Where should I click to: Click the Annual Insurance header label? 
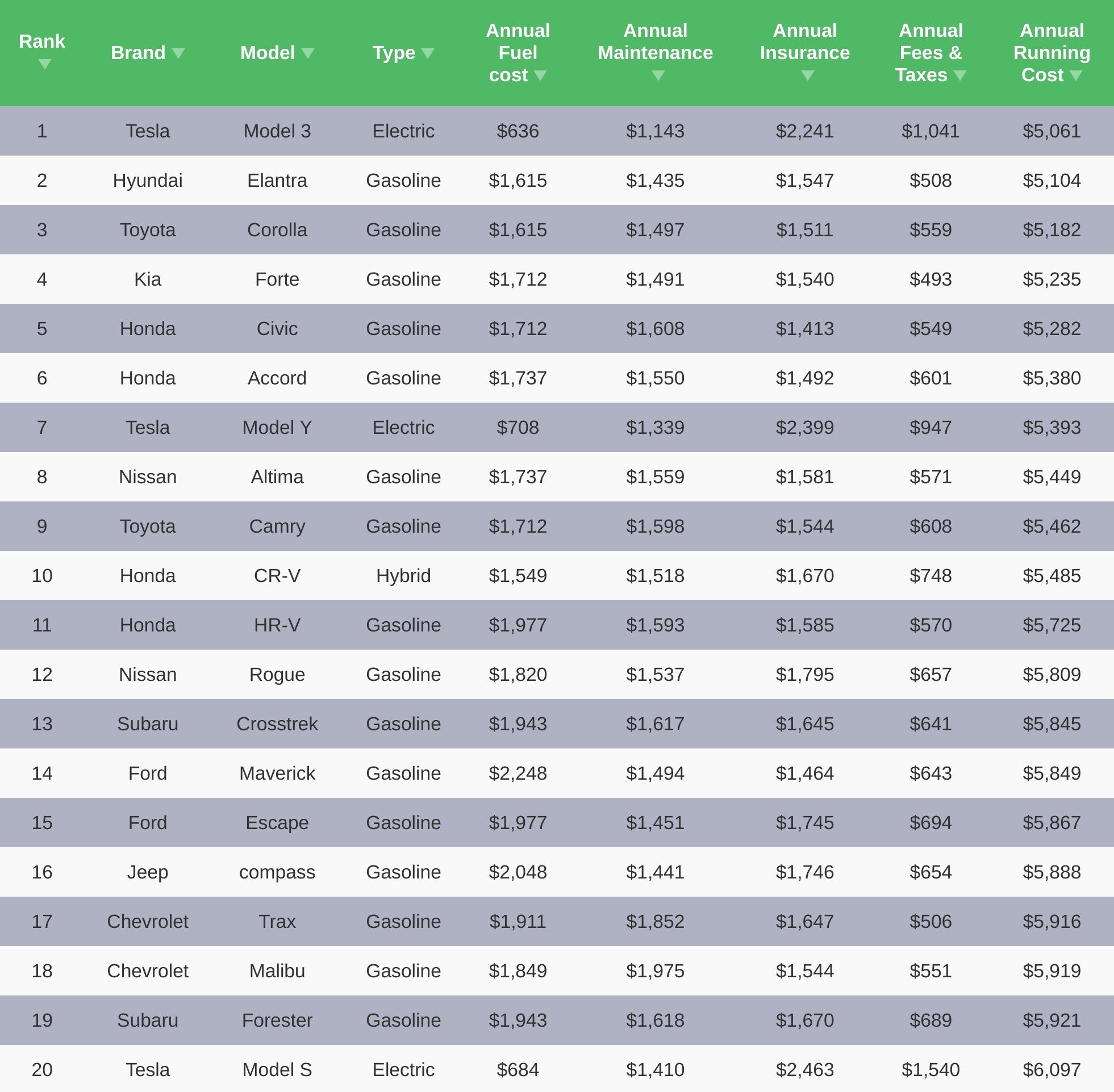[805, 41]
